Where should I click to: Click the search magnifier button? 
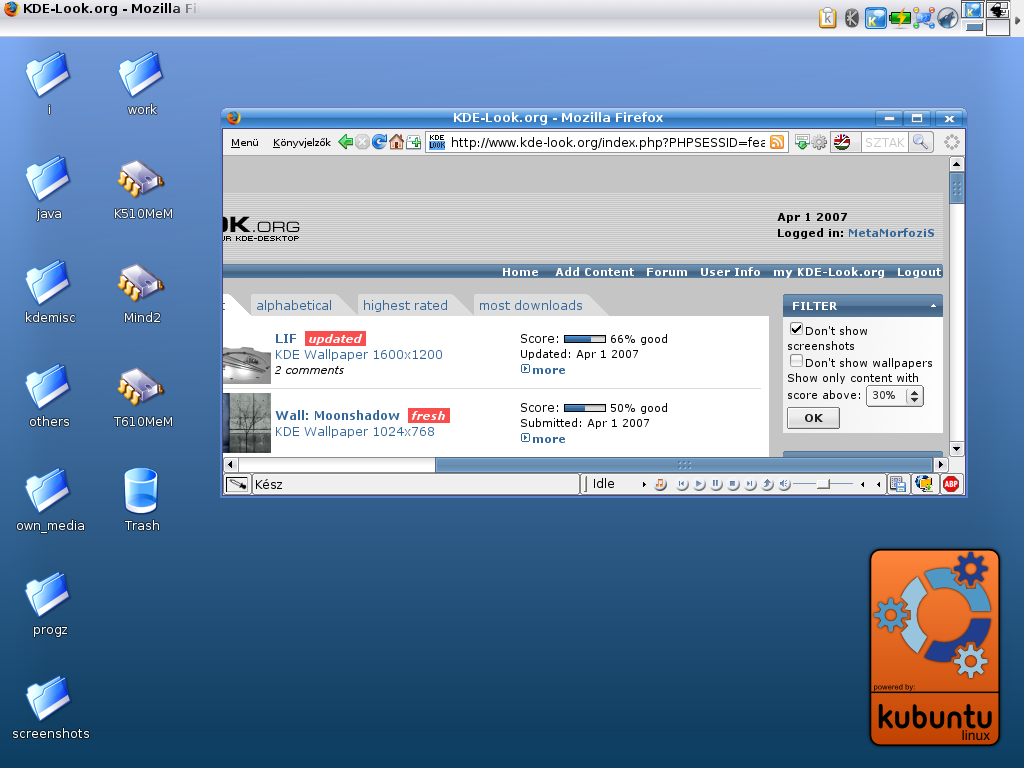pyautogui.click(x=921, y=142)
